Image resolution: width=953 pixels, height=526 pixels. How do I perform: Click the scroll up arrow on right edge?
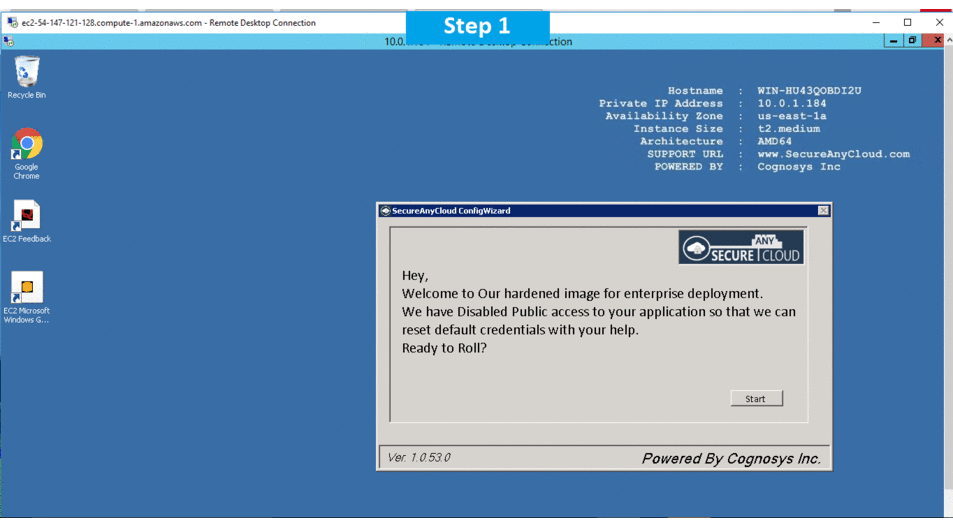tap(949, 41)
